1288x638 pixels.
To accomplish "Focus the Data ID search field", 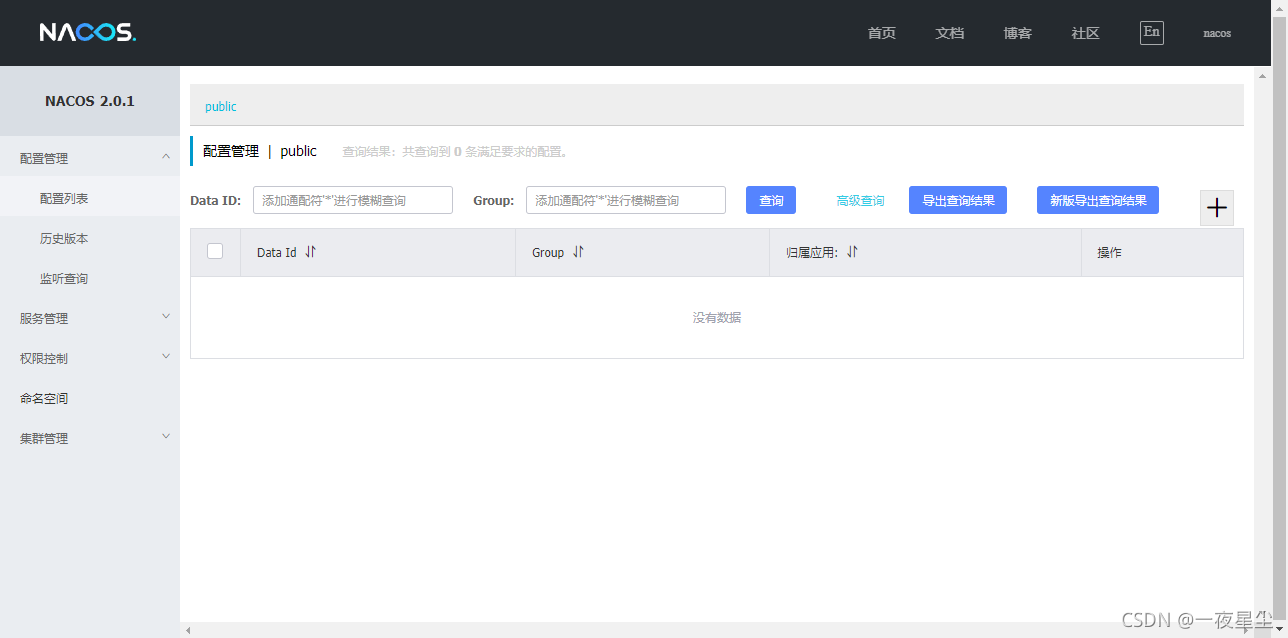I will (353, 200).
